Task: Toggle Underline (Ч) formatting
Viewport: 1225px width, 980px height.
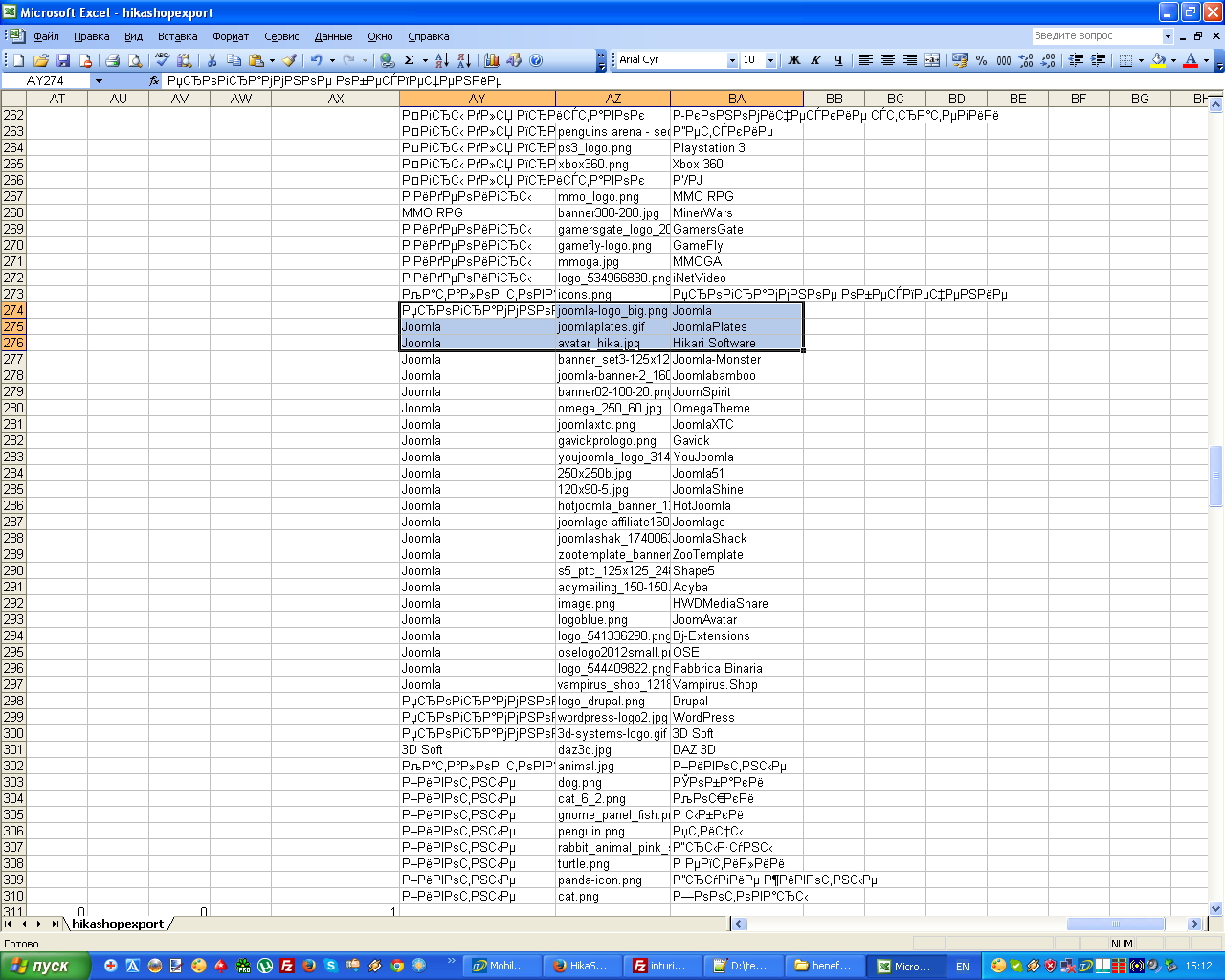Action: pos(837,60)
